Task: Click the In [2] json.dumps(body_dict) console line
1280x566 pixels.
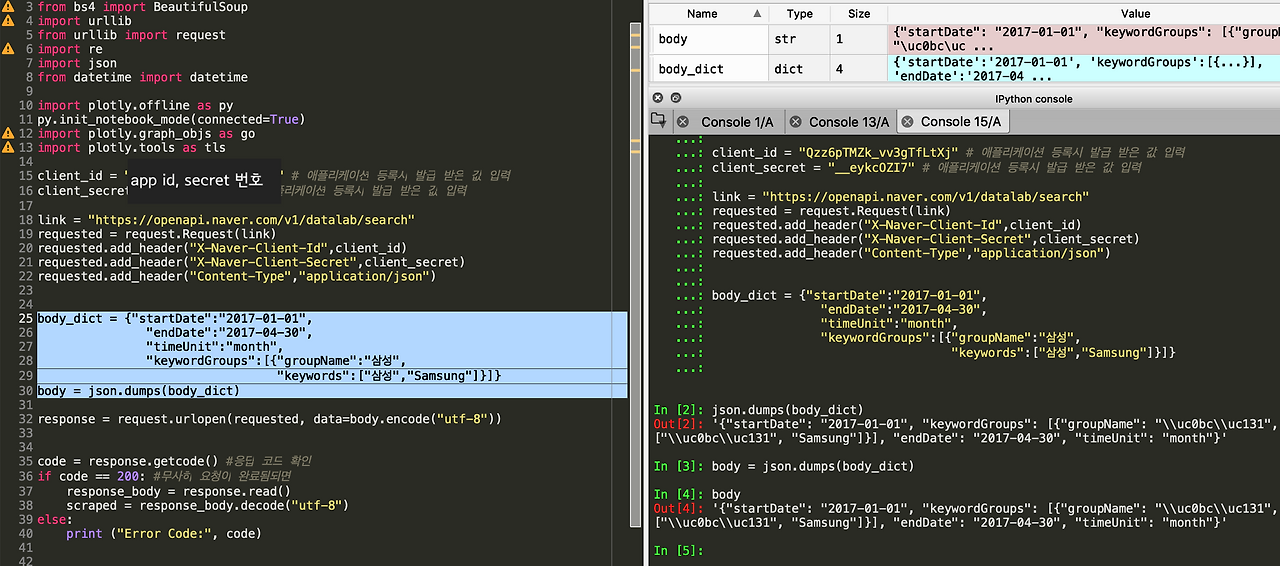Action: pyautogui.click(x=758, y=410)
